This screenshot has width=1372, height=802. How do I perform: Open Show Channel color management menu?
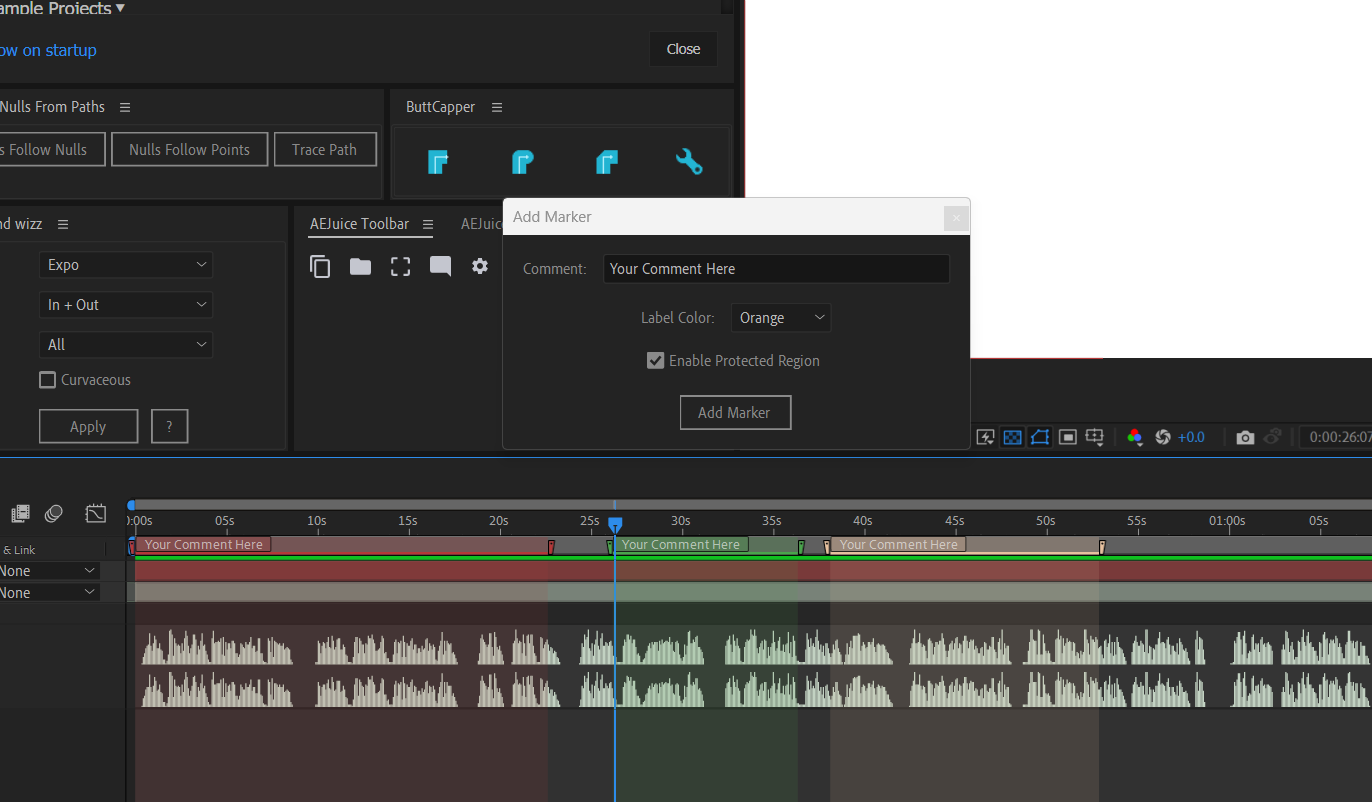coord(1134,437)
